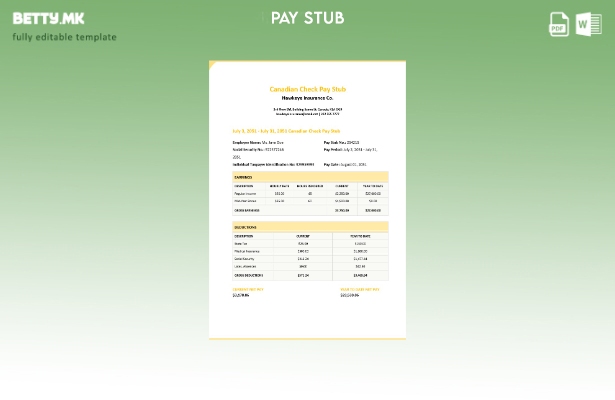Open the pay stub document thumbnail

pyautogui.click(x=307, y=200)
